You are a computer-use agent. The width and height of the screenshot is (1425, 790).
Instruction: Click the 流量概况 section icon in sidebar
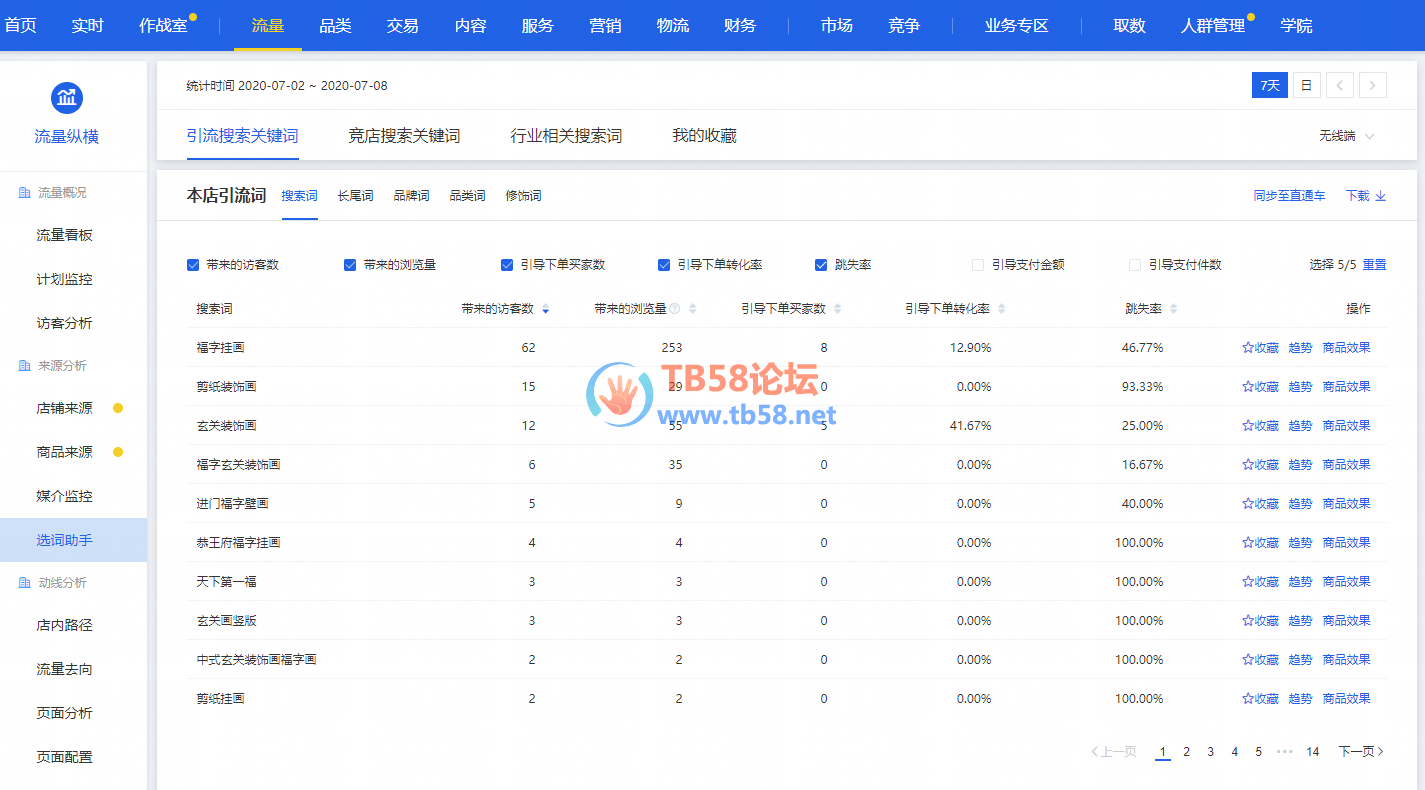click(24, 192)
